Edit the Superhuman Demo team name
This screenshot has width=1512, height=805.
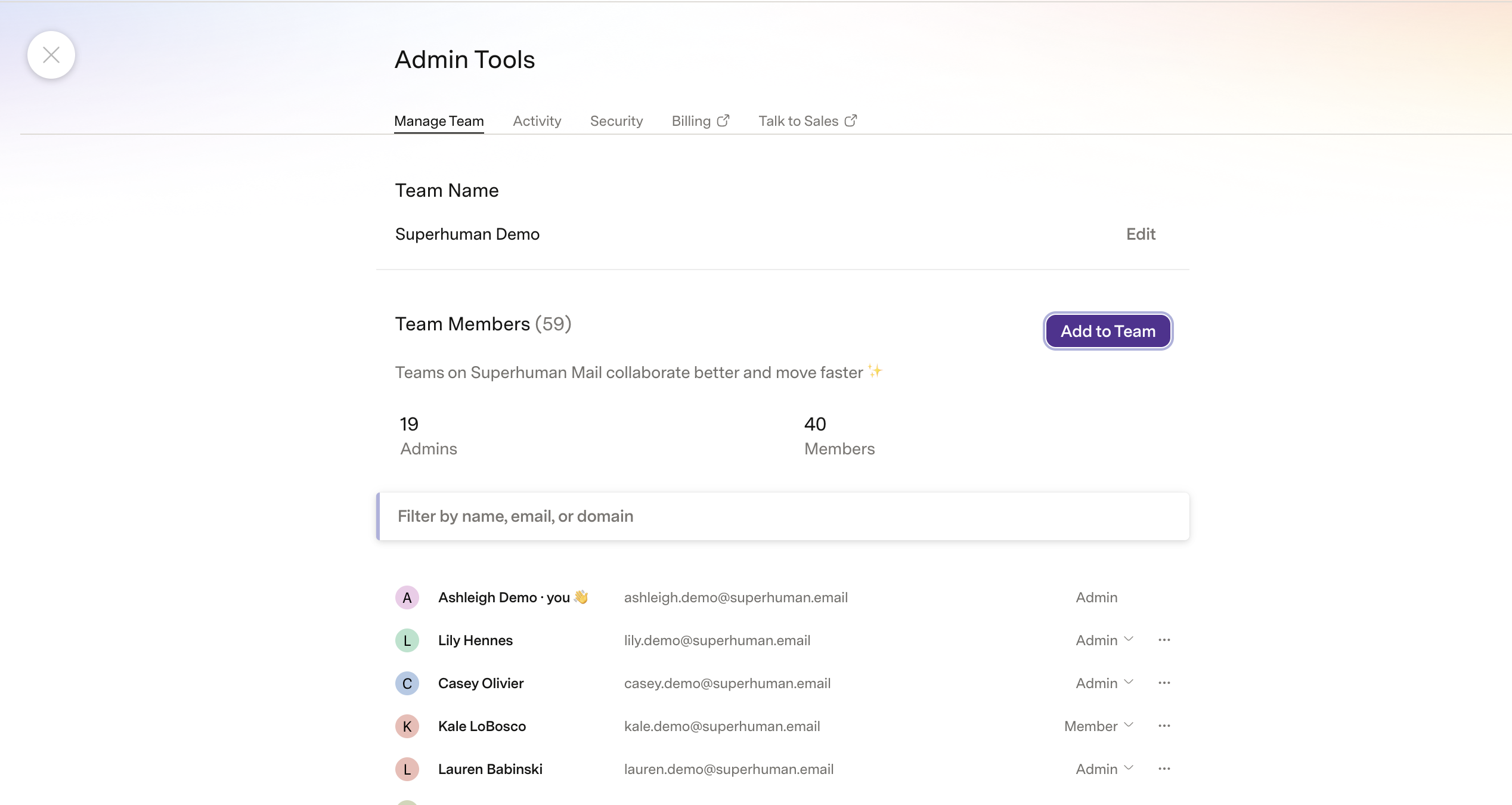click(x=1141, y=234)
